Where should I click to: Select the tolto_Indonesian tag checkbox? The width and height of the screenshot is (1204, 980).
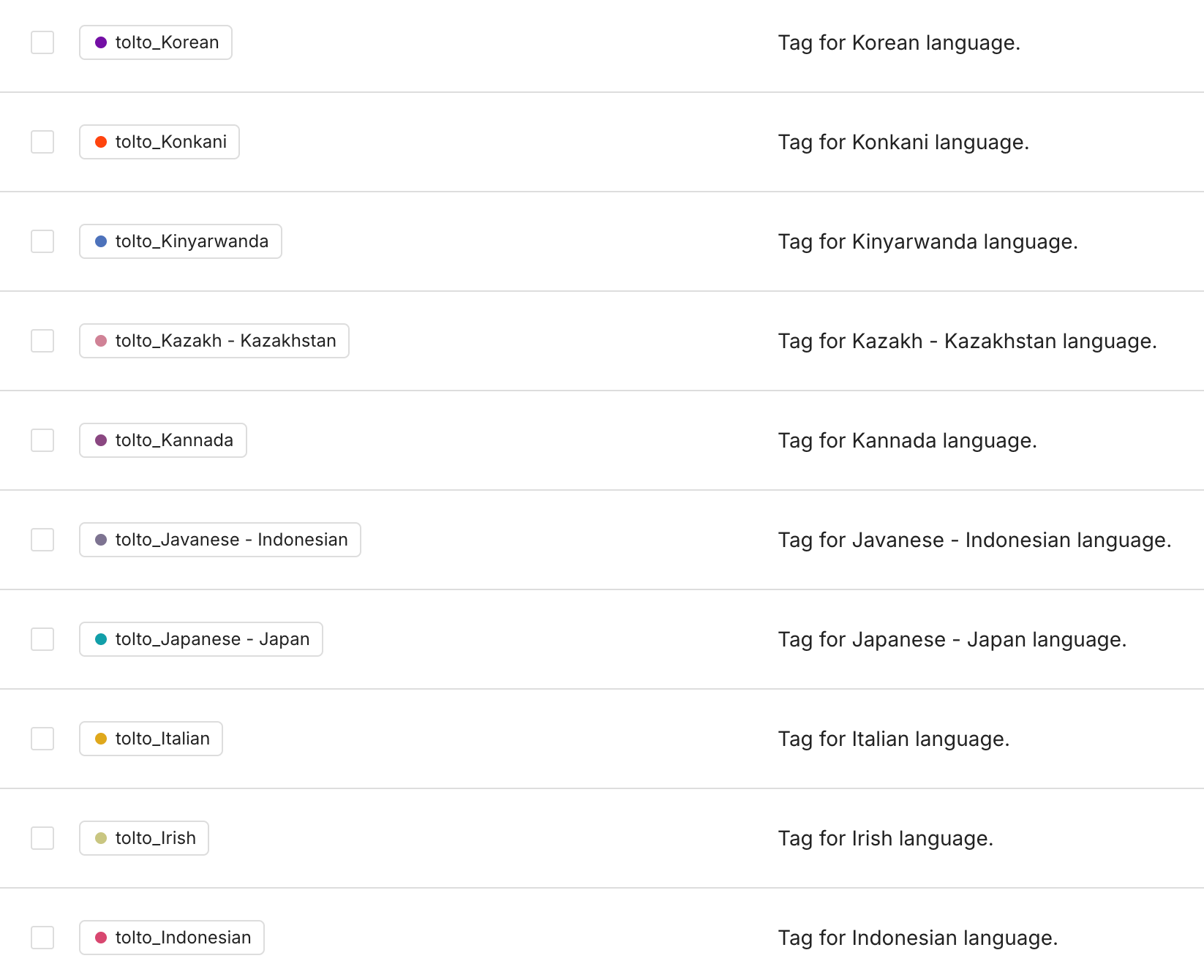[42, 938]
